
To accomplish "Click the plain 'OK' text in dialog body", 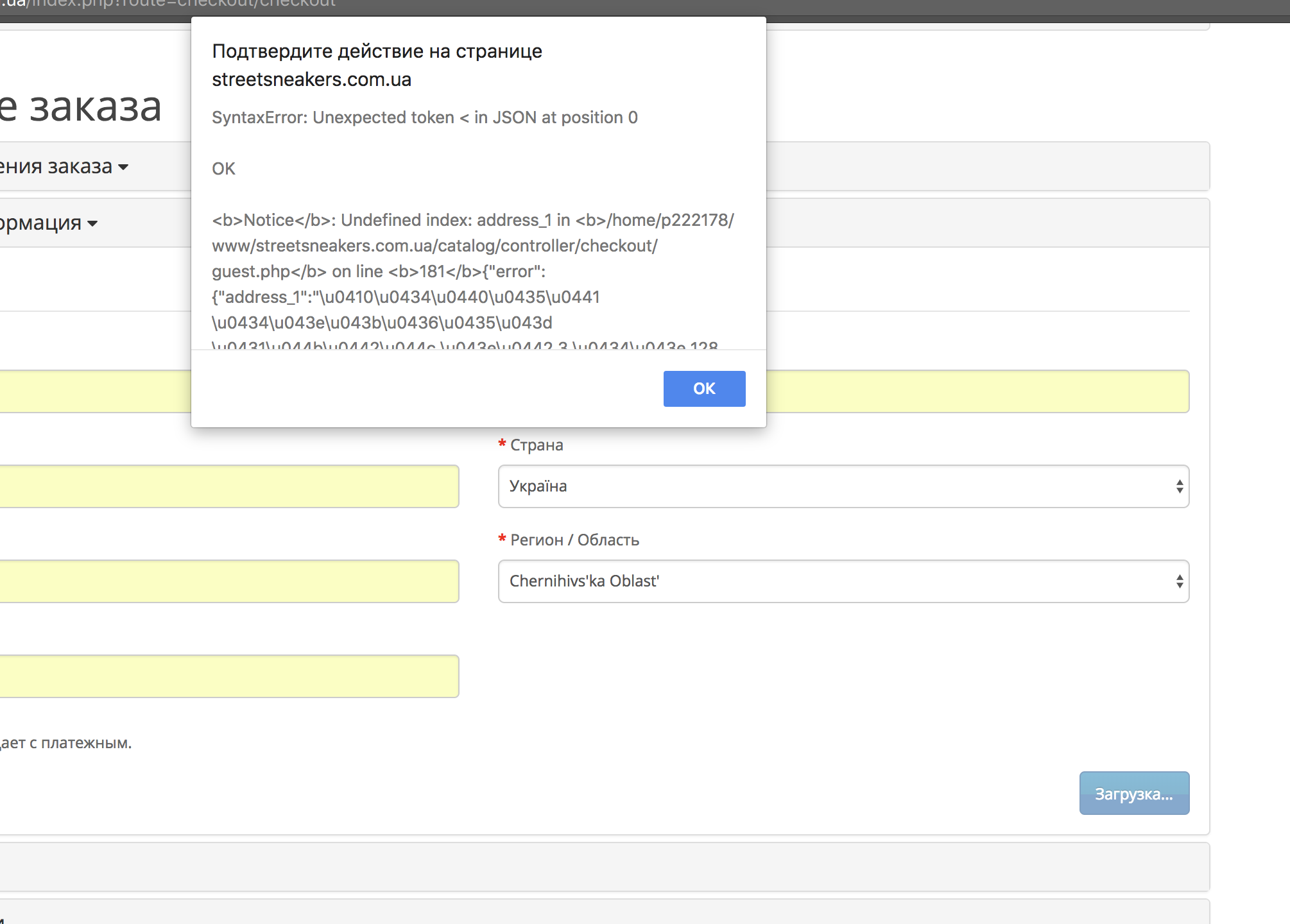I will (x=223, y=169).
